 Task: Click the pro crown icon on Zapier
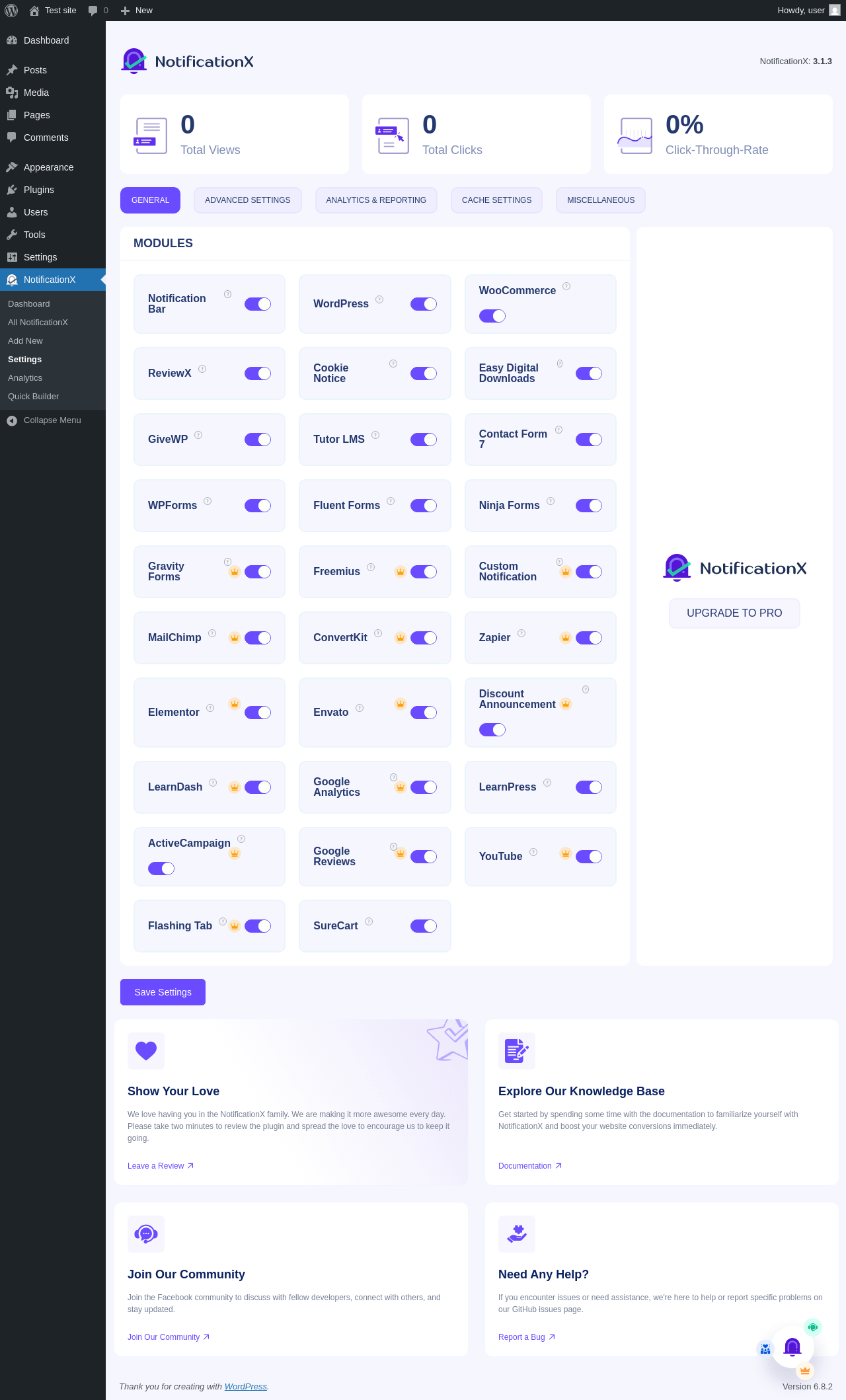(x=566, y=638)
